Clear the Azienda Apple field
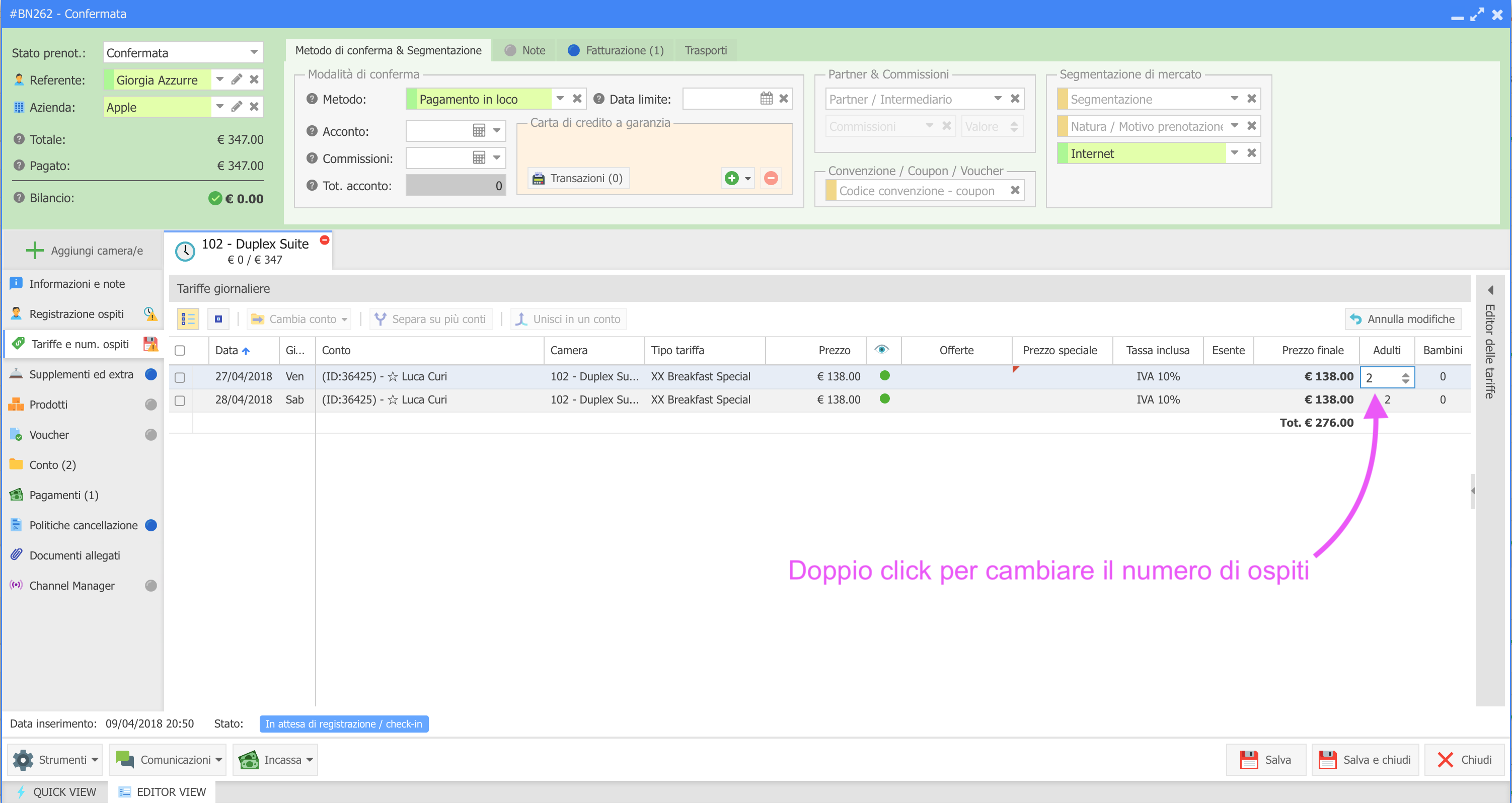This screenshot has width=1512, height=803. [254, 107]
